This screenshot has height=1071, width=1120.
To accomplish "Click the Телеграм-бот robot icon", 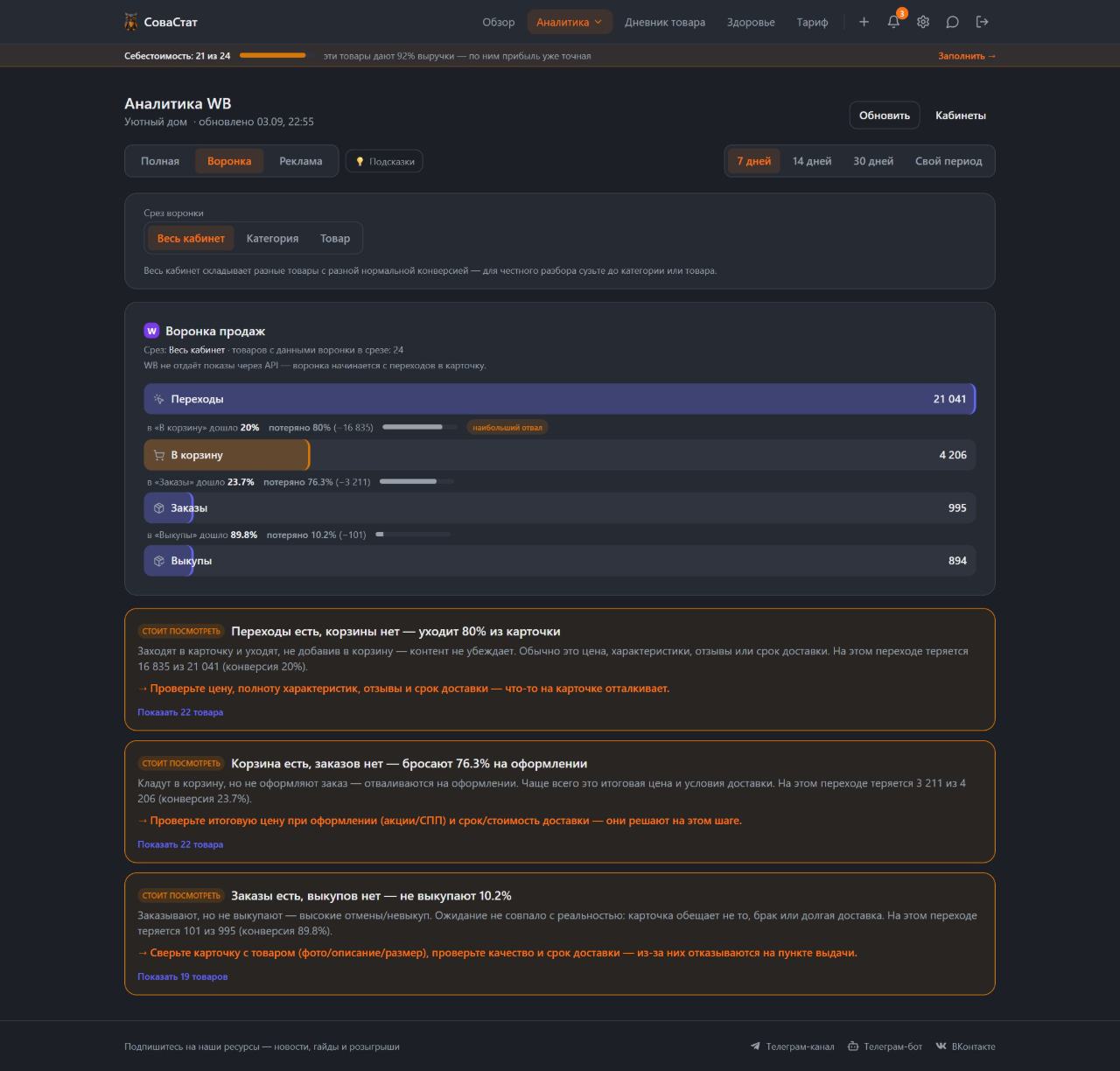I will 853,1046.
